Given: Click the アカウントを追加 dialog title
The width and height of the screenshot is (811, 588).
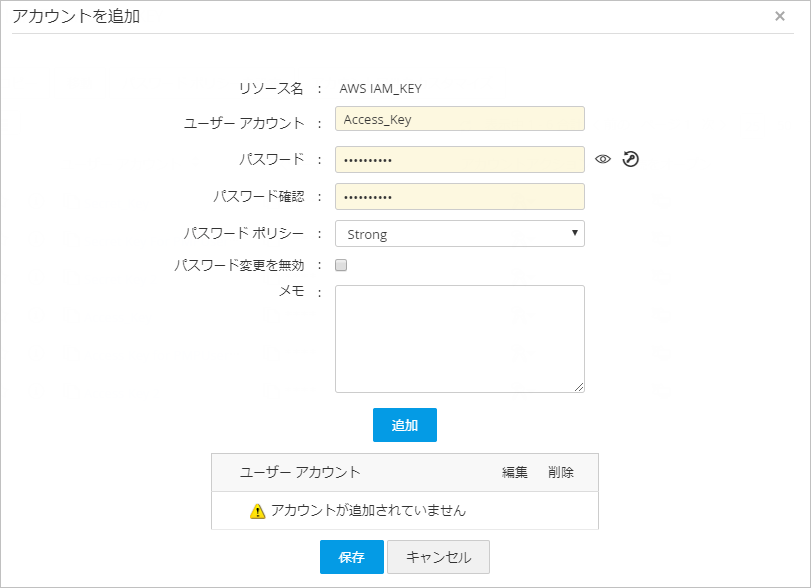Looking at the screenshot, I should coord(76,16).
